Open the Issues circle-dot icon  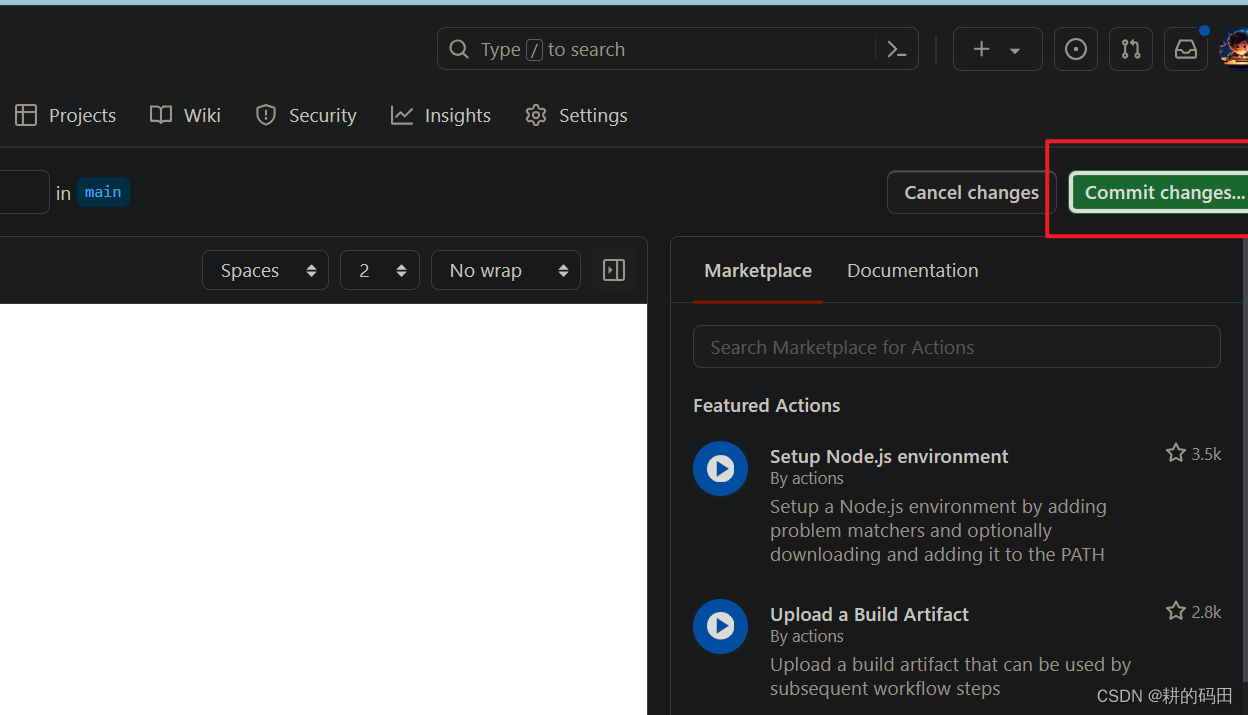(1076, 49)
